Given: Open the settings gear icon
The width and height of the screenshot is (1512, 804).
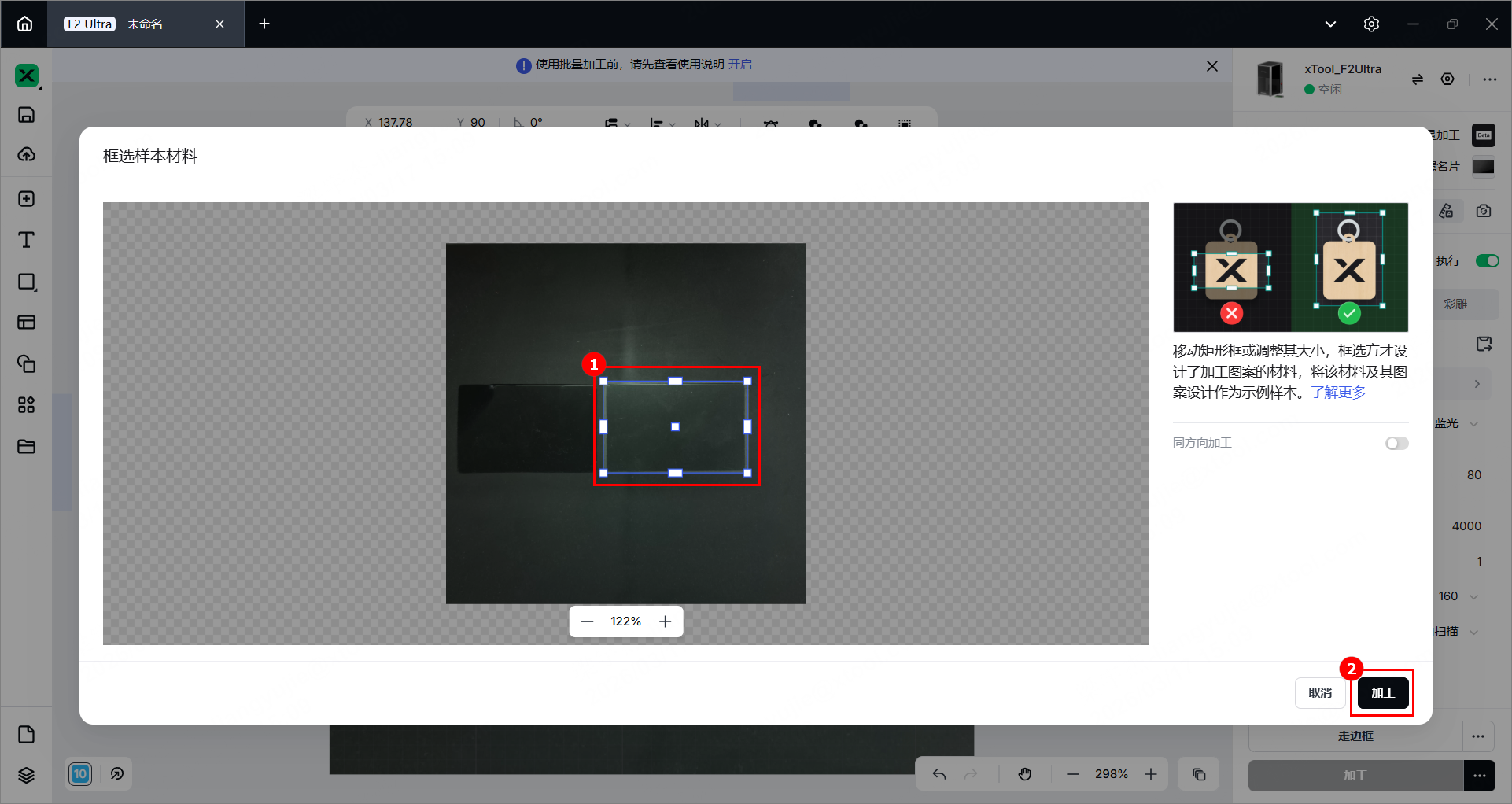Looking at the screenshot, I should [x=1371, y=24].
